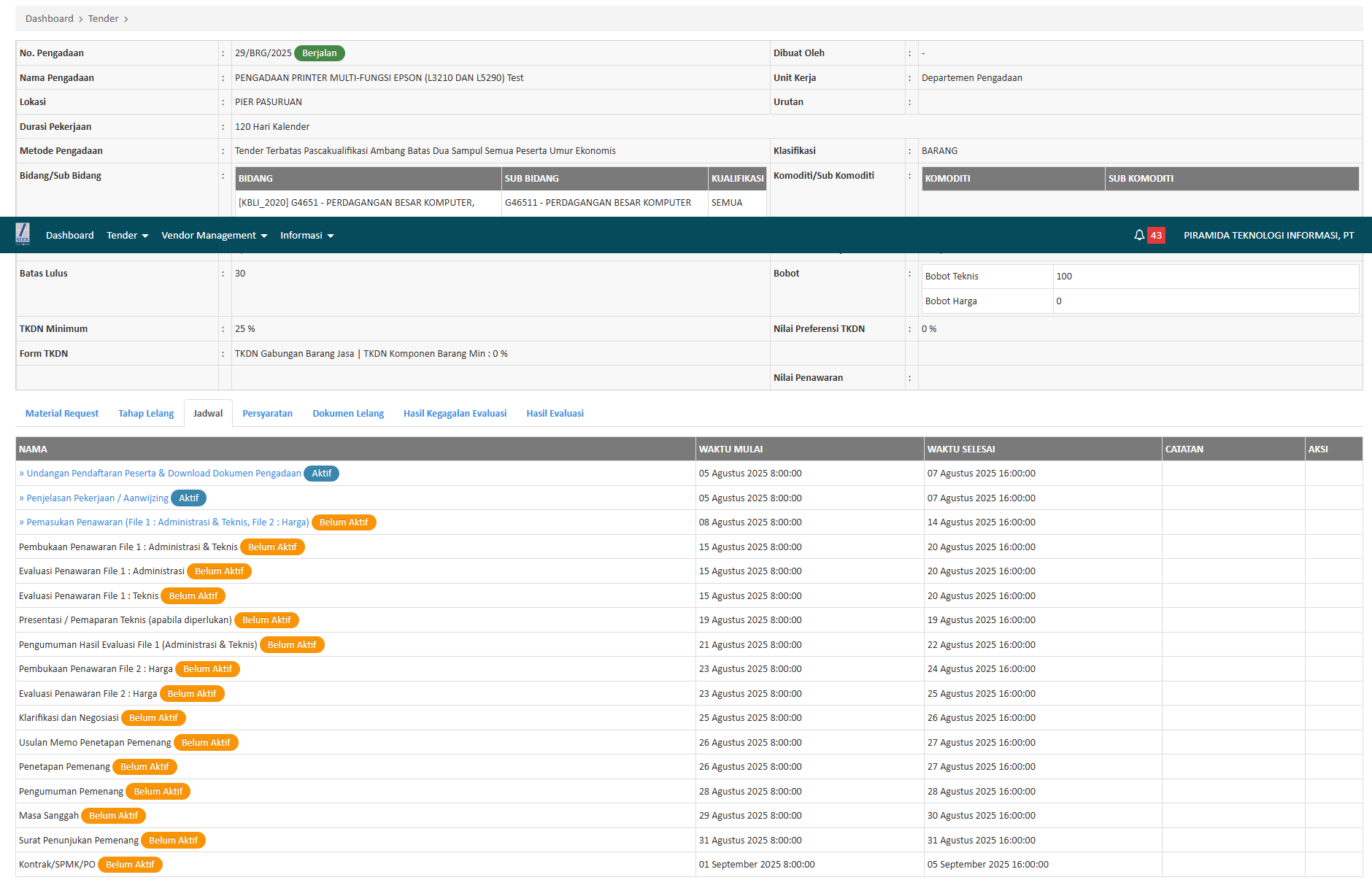Click the red 43 notification badge
1372x888 pixels.
1156,235
